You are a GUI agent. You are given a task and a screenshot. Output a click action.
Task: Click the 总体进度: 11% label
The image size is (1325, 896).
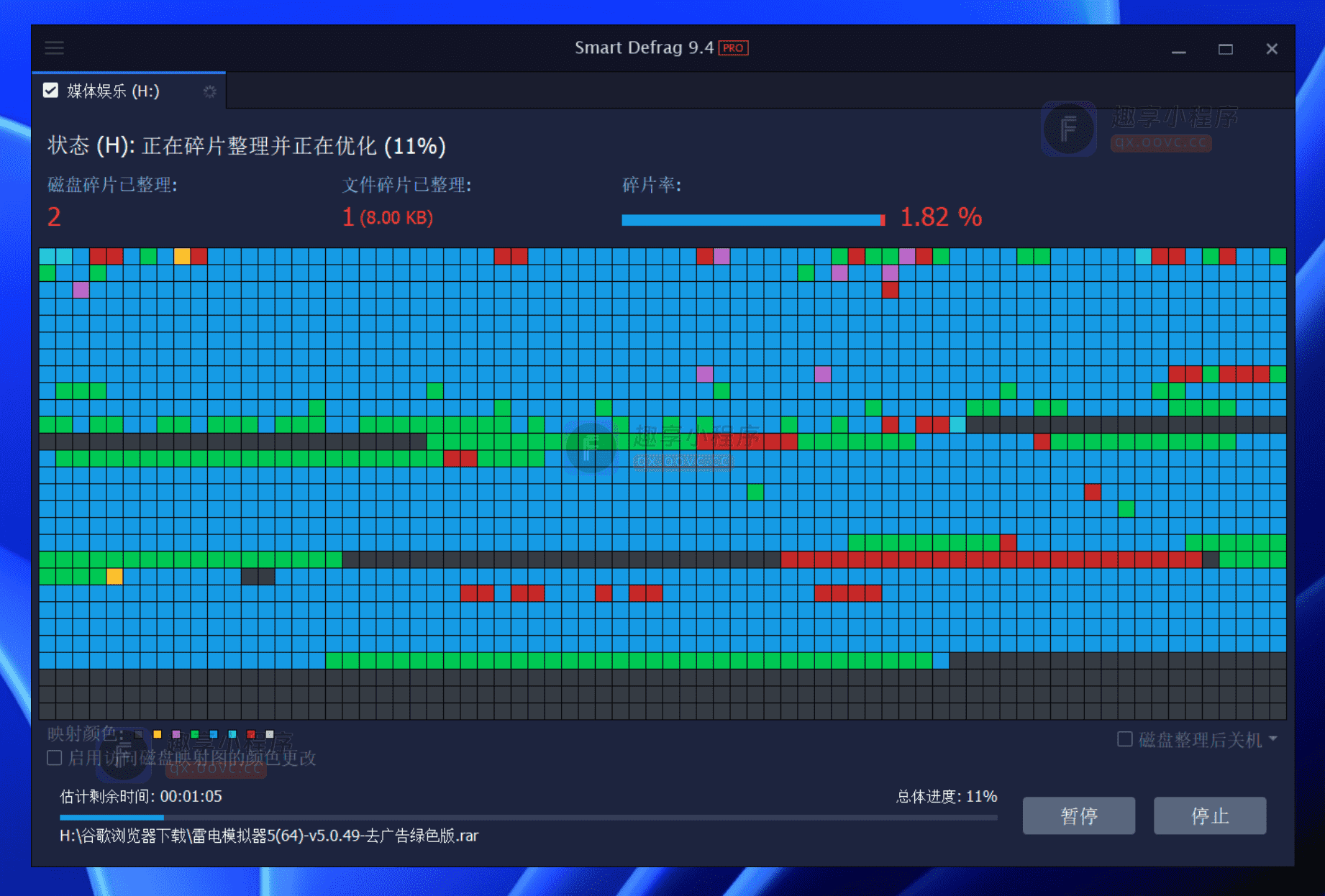point(947,796)
